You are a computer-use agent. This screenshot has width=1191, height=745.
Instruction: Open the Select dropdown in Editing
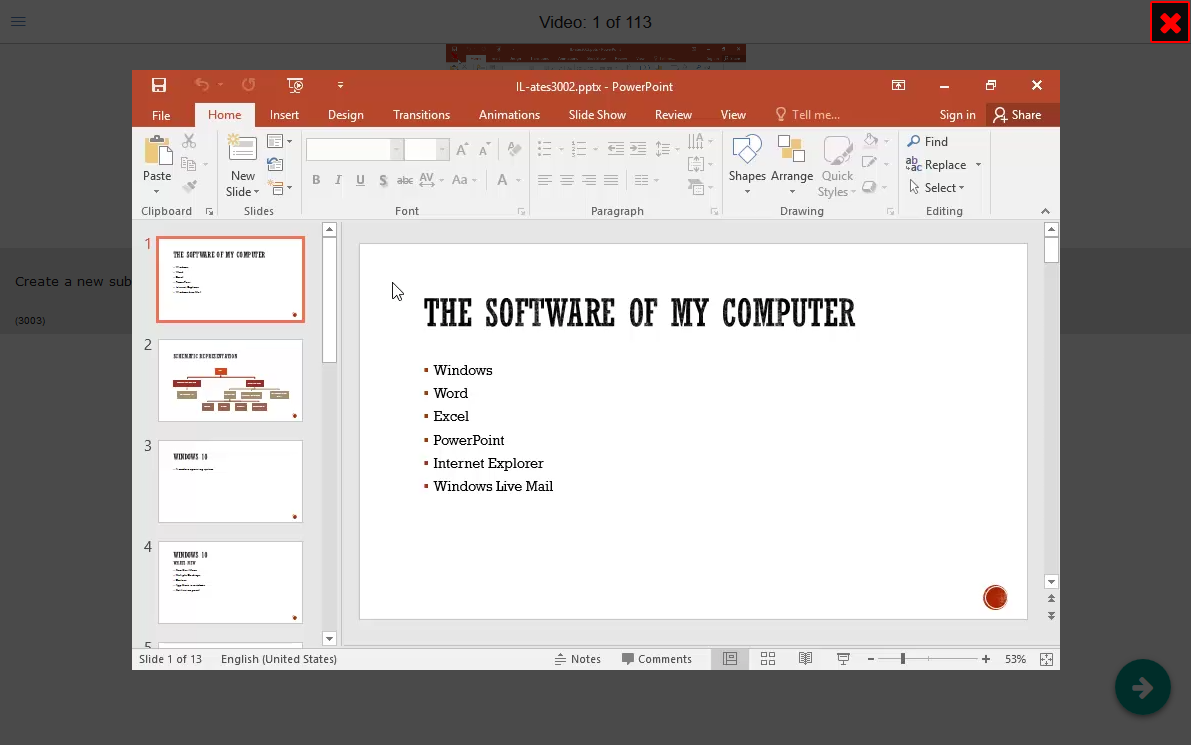(x=939, y=187)
